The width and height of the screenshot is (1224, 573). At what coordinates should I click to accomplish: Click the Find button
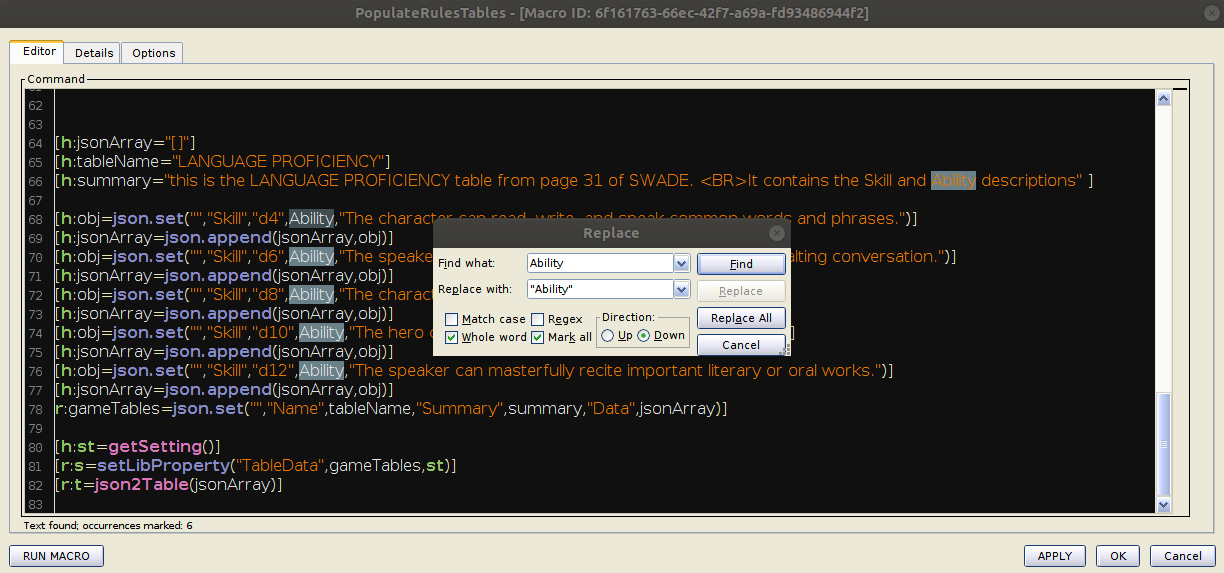tap(741, 264)
